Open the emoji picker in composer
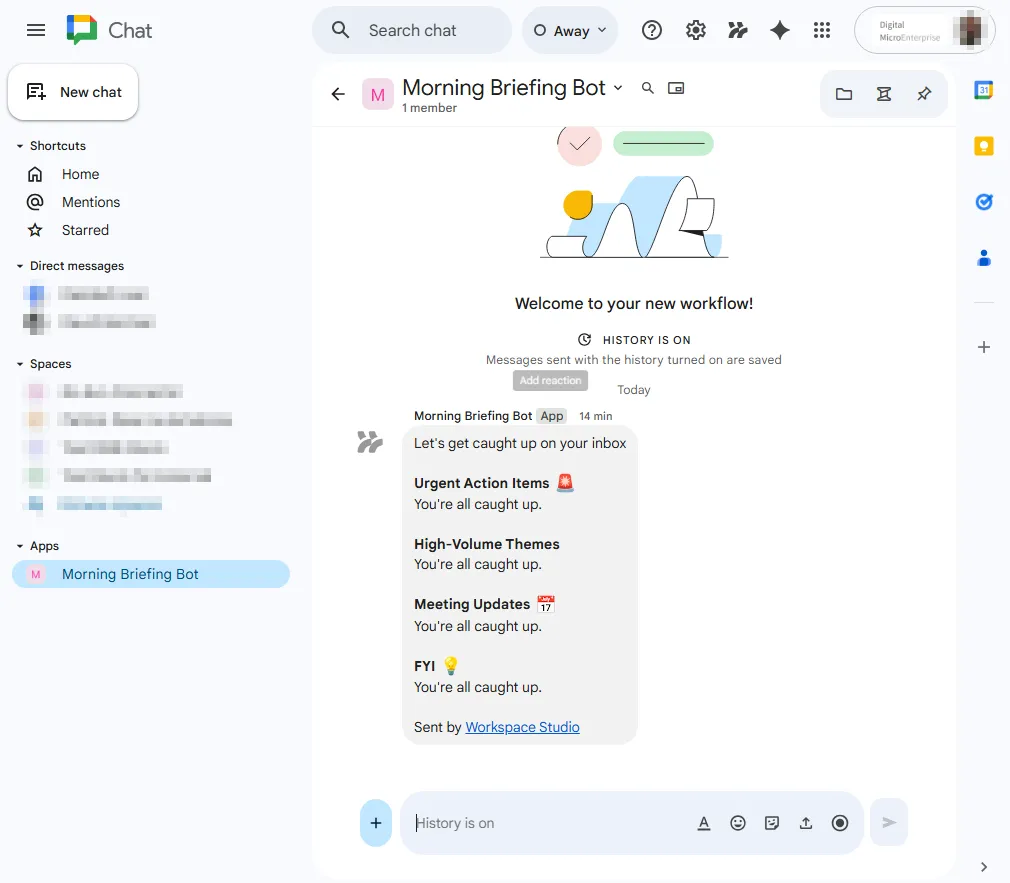 (x=738, y=823)
